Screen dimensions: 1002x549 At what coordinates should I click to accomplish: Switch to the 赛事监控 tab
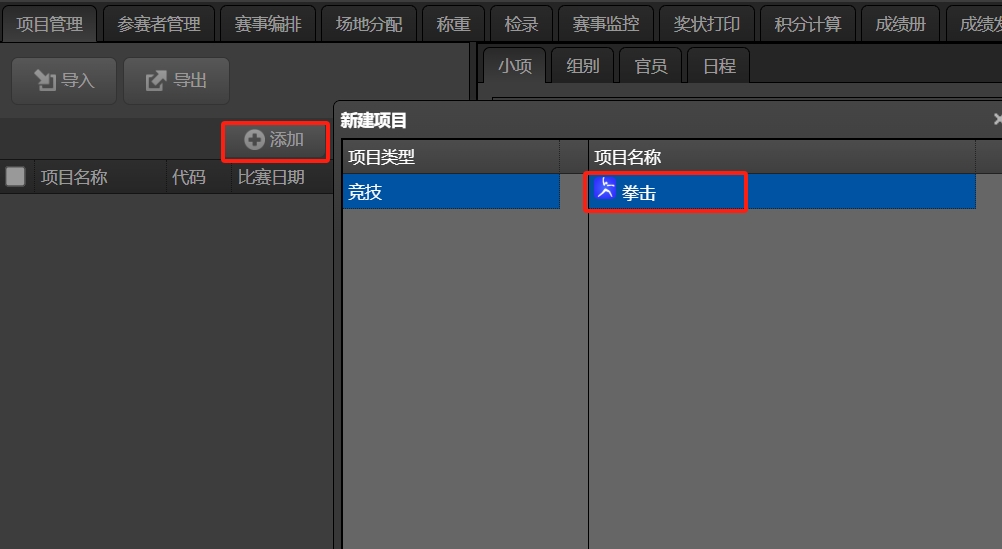click(x=606, y=24)
